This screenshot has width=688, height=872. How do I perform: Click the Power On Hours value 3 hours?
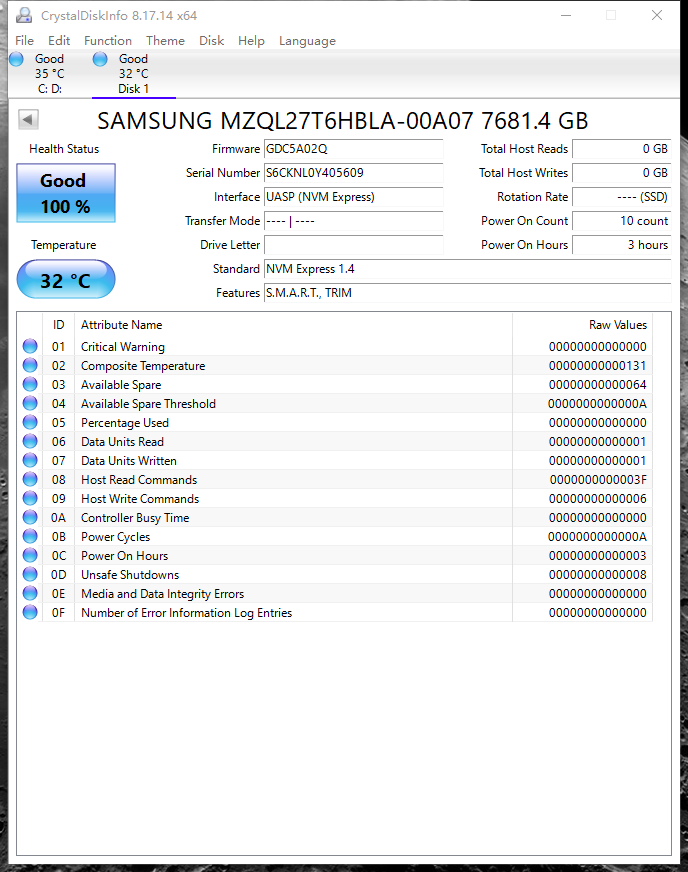(x=621, y=245)
